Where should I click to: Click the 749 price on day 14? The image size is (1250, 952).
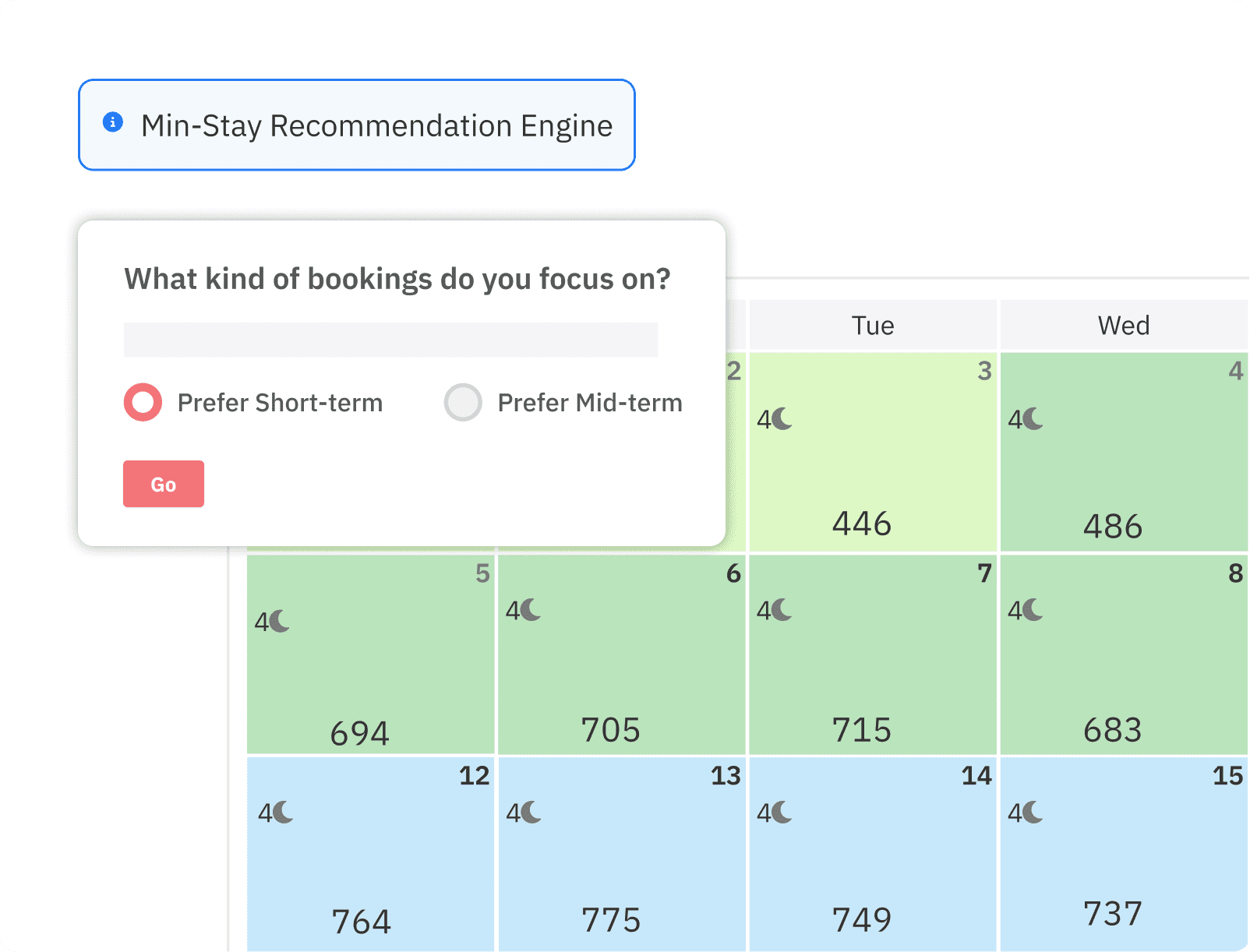click(861, 920)
